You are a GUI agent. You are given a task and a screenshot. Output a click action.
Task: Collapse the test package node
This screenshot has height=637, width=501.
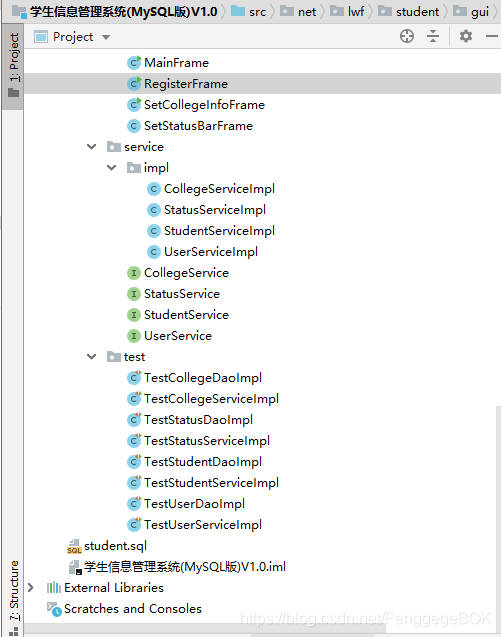(x=92, y=357)
